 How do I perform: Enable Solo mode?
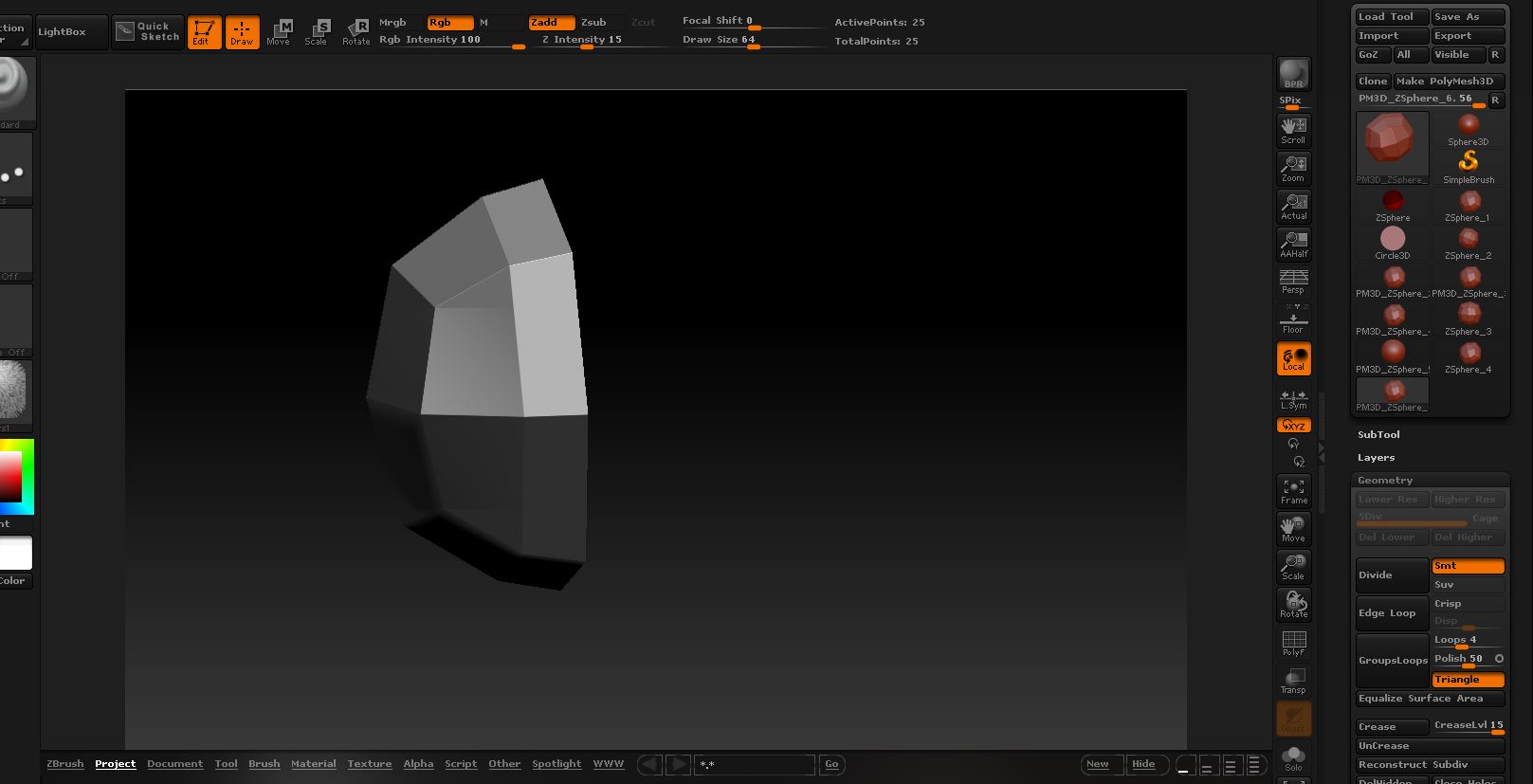click(x=1294, y=757)
